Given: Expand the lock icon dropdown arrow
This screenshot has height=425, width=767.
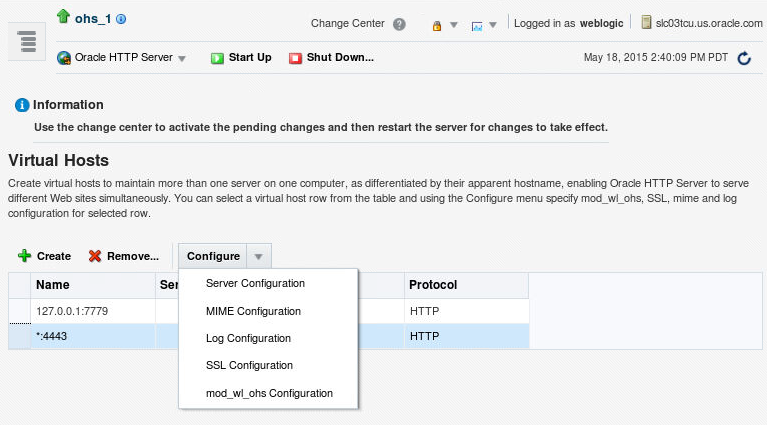Looking at the screenshot, I should pos(453,25).
